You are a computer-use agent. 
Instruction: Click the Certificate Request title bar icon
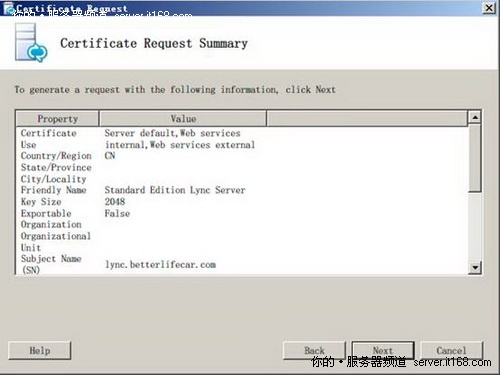point(8,8)
